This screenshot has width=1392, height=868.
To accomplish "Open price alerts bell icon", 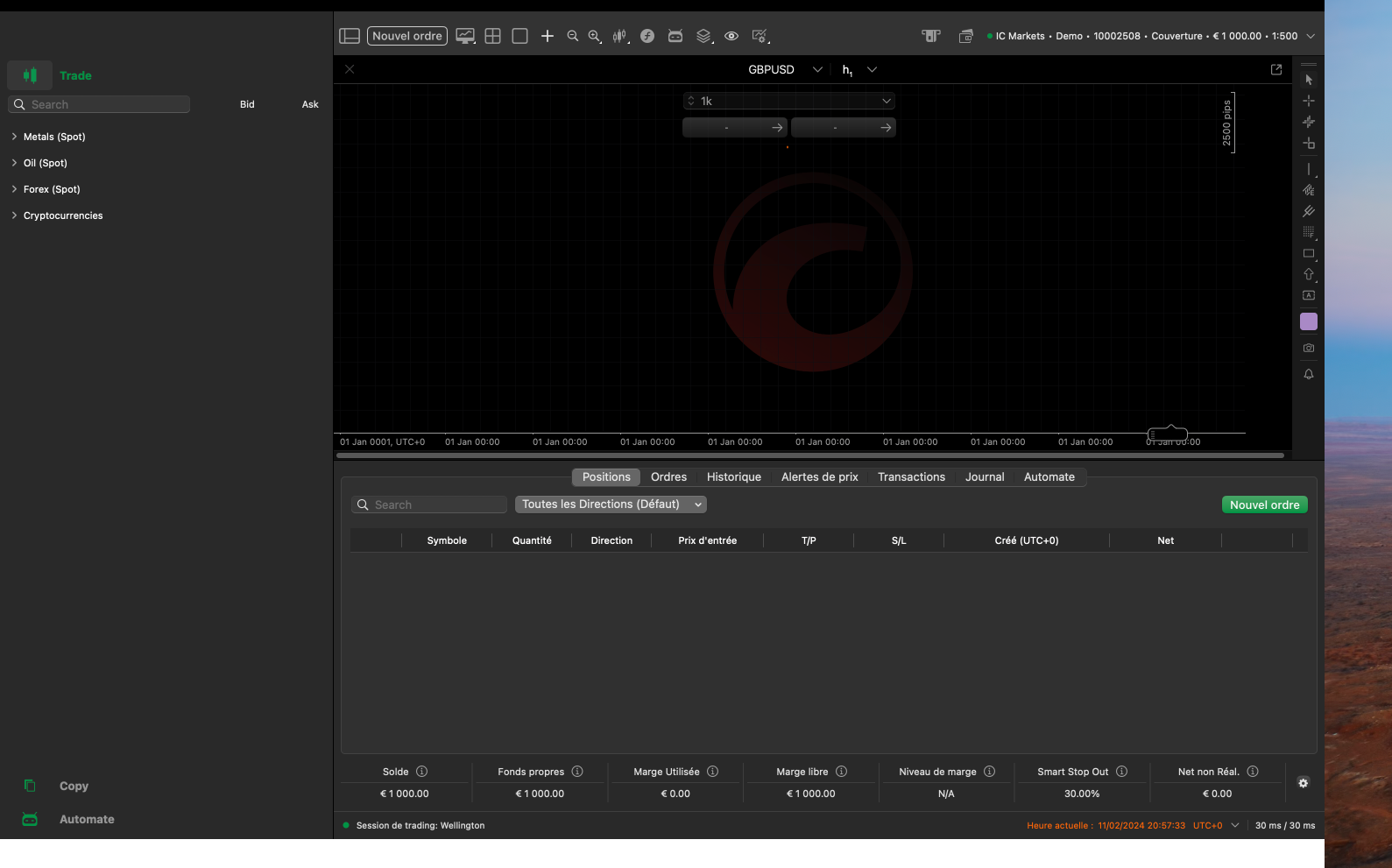I will [x=1309, y=374].
